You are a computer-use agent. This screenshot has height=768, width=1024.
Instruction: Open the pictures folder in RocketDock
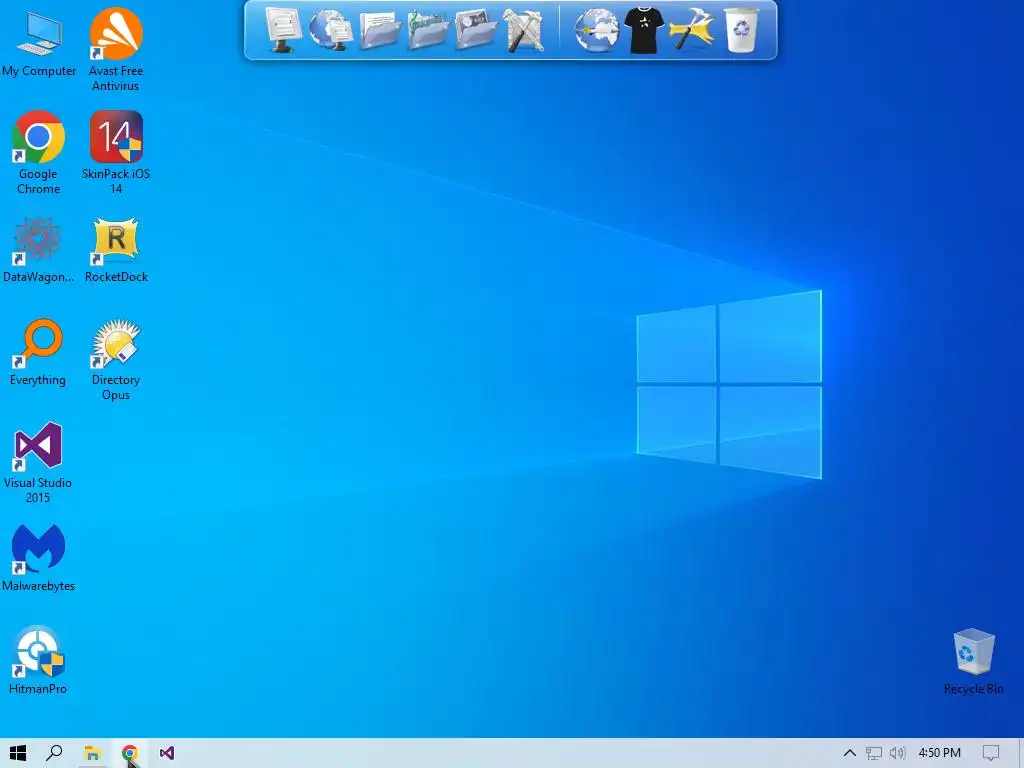pos(475,31)
